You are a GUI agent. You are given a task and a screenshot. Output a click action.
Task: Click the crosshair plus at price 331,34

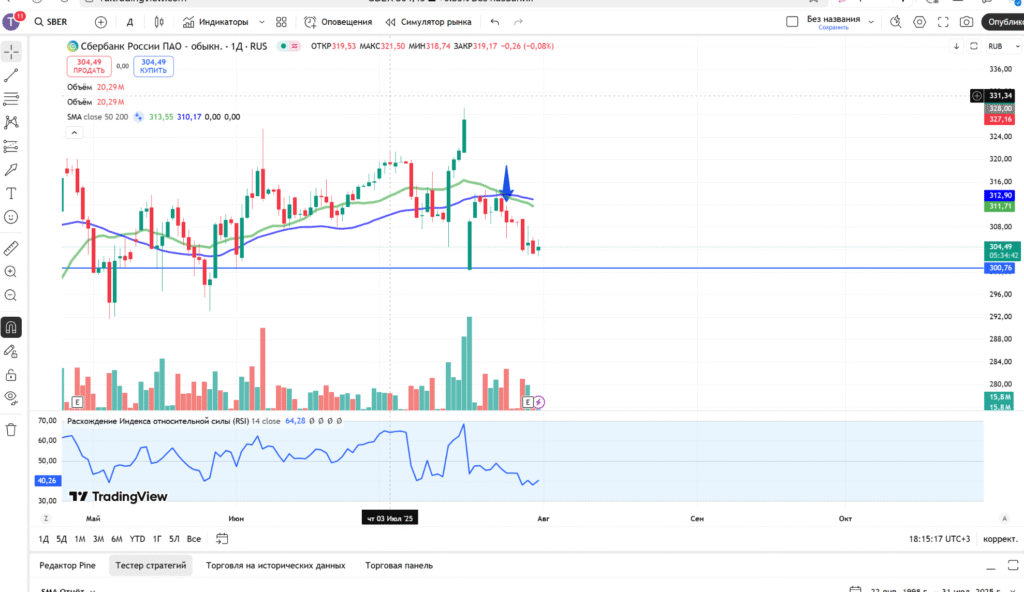[x=977, y=95]
